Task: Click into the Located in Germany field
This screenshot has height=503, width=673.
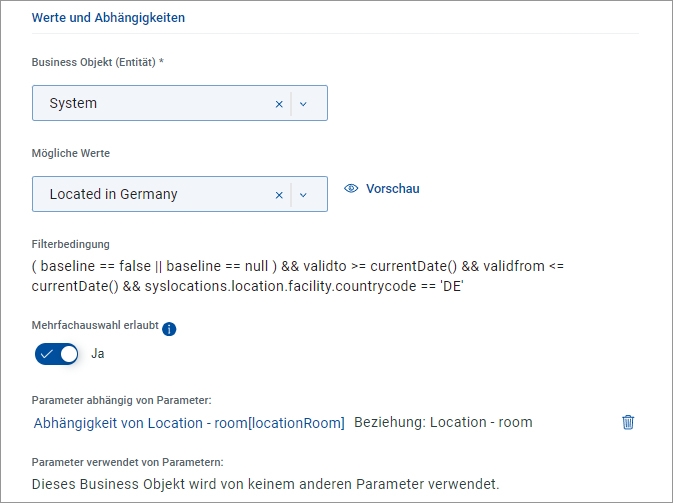Action: [150, 194]
